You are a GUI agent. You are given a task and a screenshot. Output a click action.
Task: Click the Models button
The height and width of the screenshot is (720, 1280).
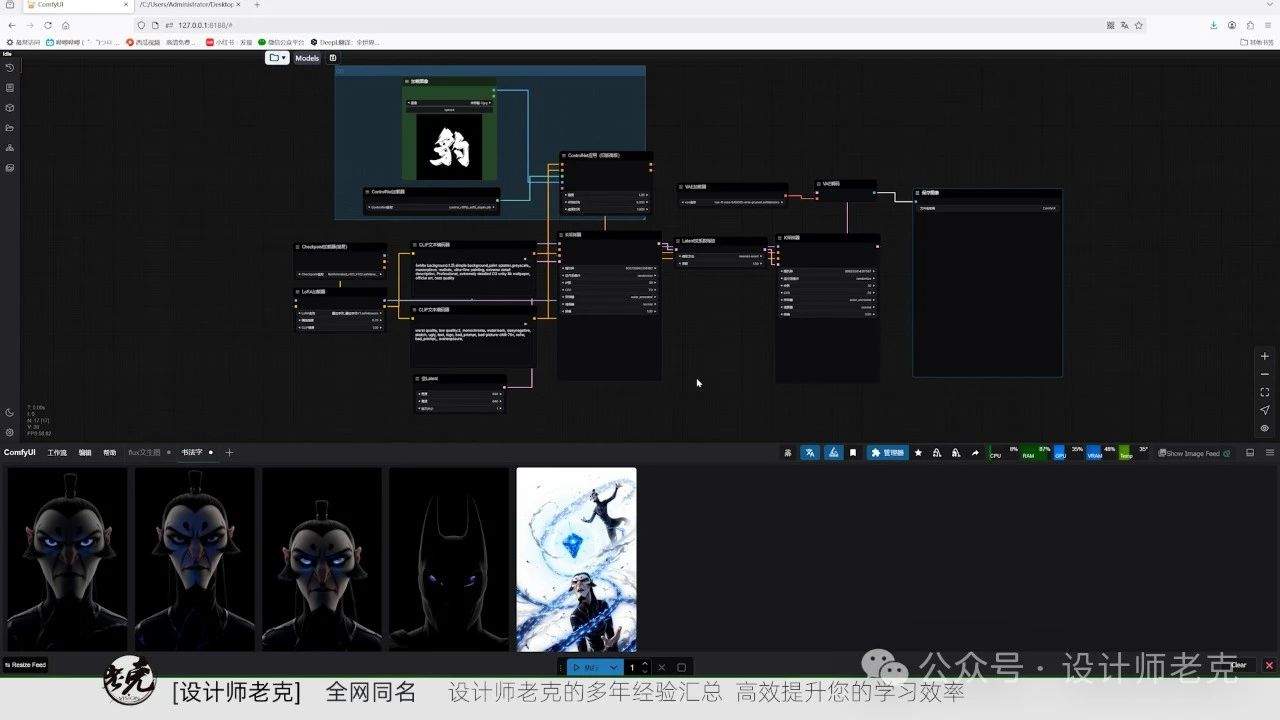[x=307, y=58]
